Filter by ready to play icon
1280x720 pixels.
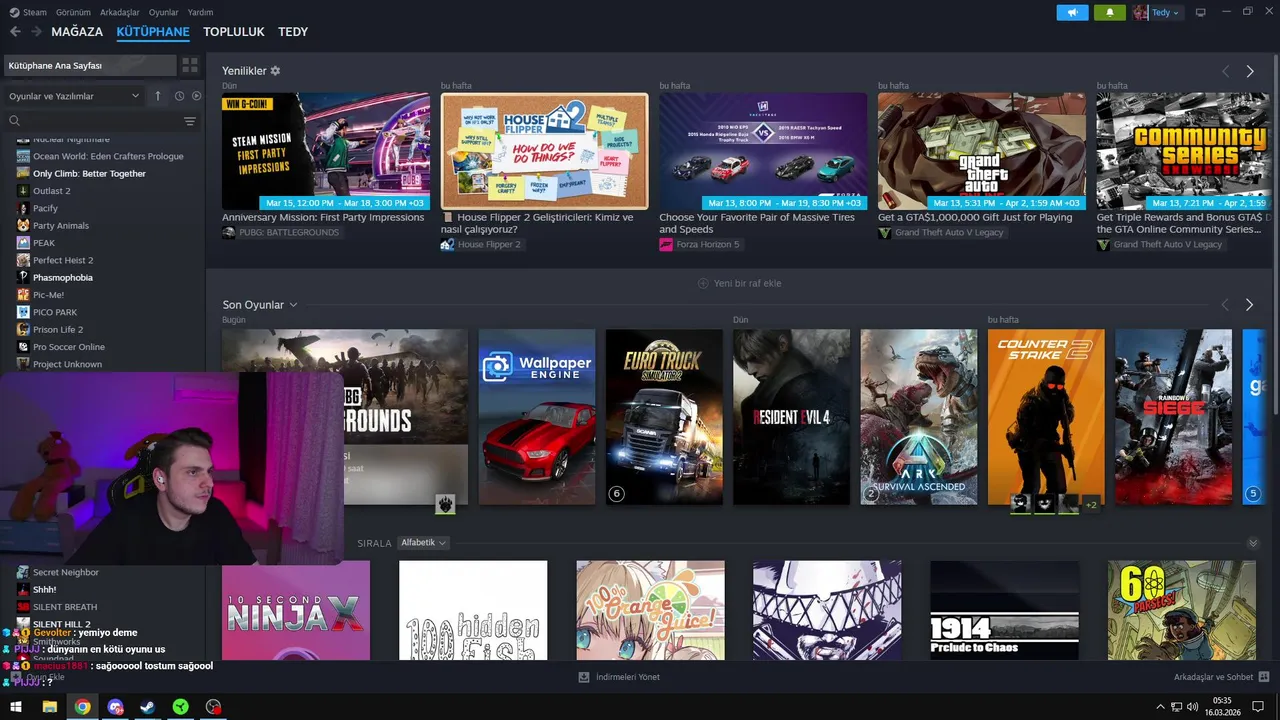pos(196,96)
